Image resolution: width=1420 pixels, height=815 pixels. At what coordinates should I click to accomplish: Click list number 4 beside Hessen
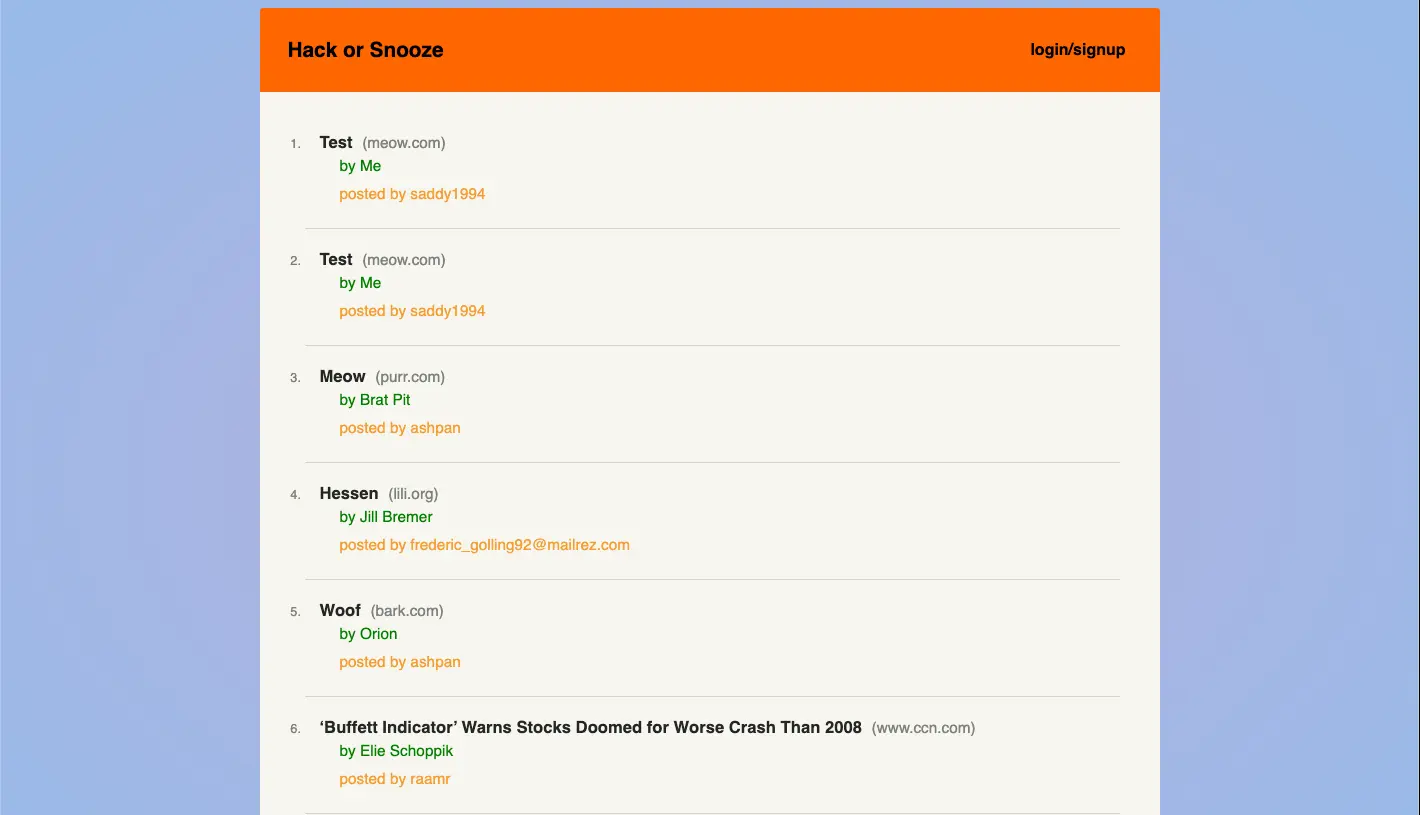[x=295, y=495]
